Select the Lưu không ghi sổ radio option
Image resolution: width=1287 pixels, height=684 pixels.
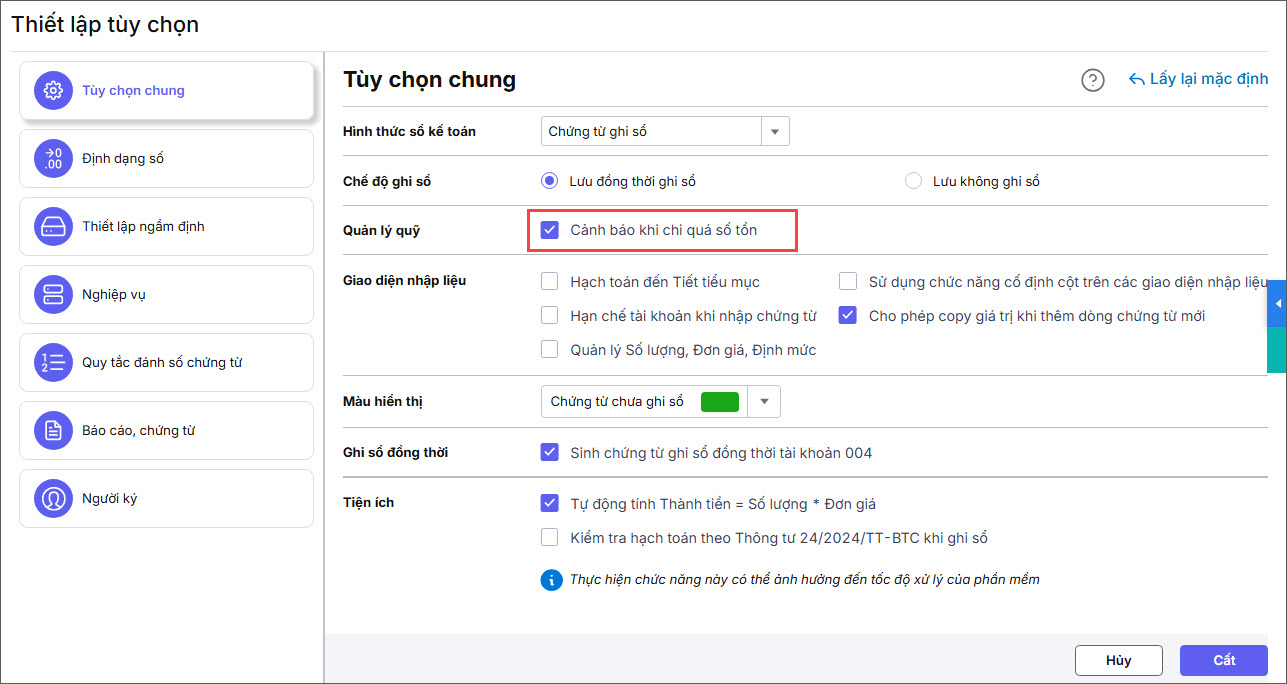913,181
